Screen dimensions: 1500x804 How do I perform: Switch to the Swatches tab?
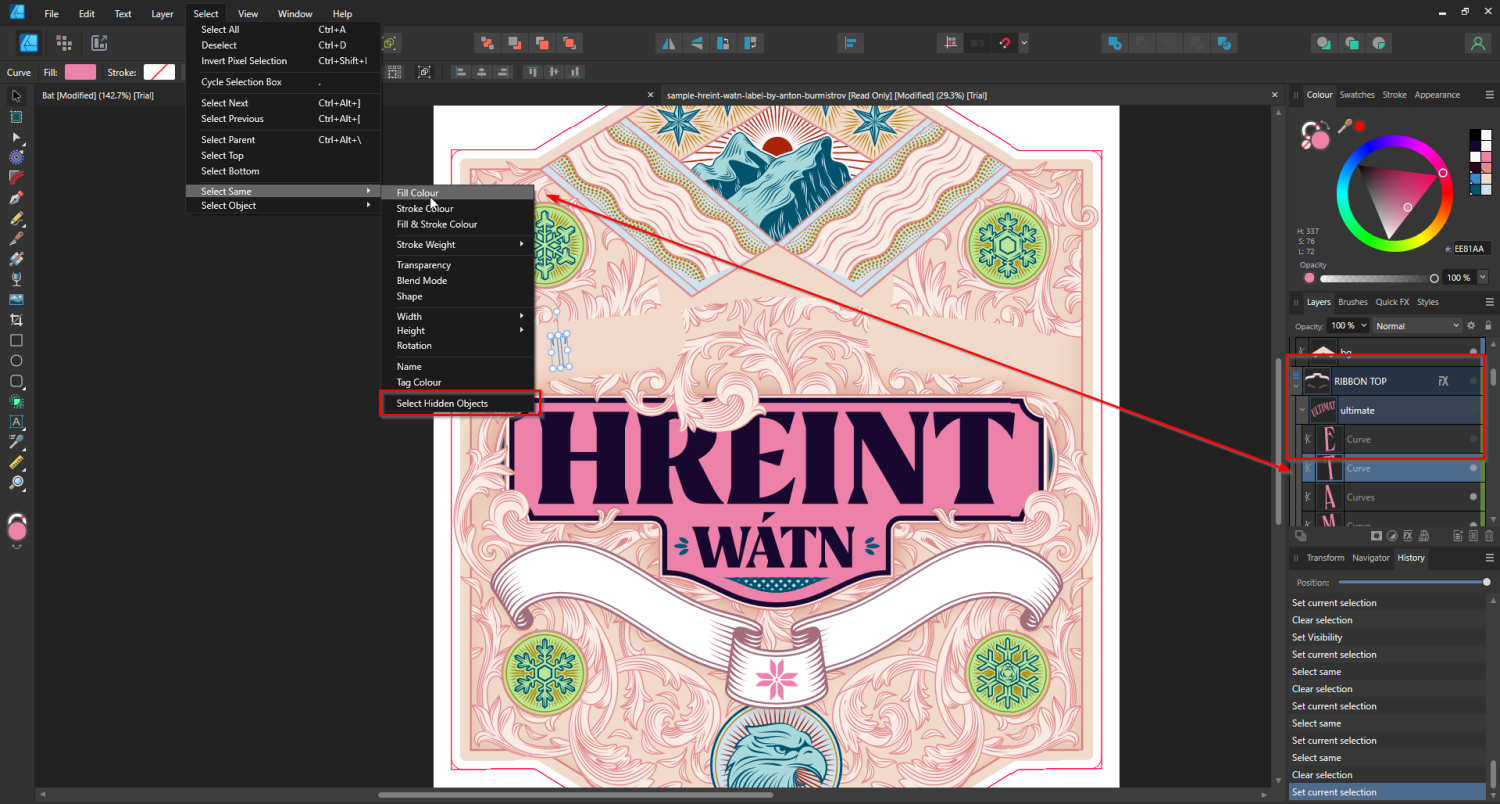1357,94
